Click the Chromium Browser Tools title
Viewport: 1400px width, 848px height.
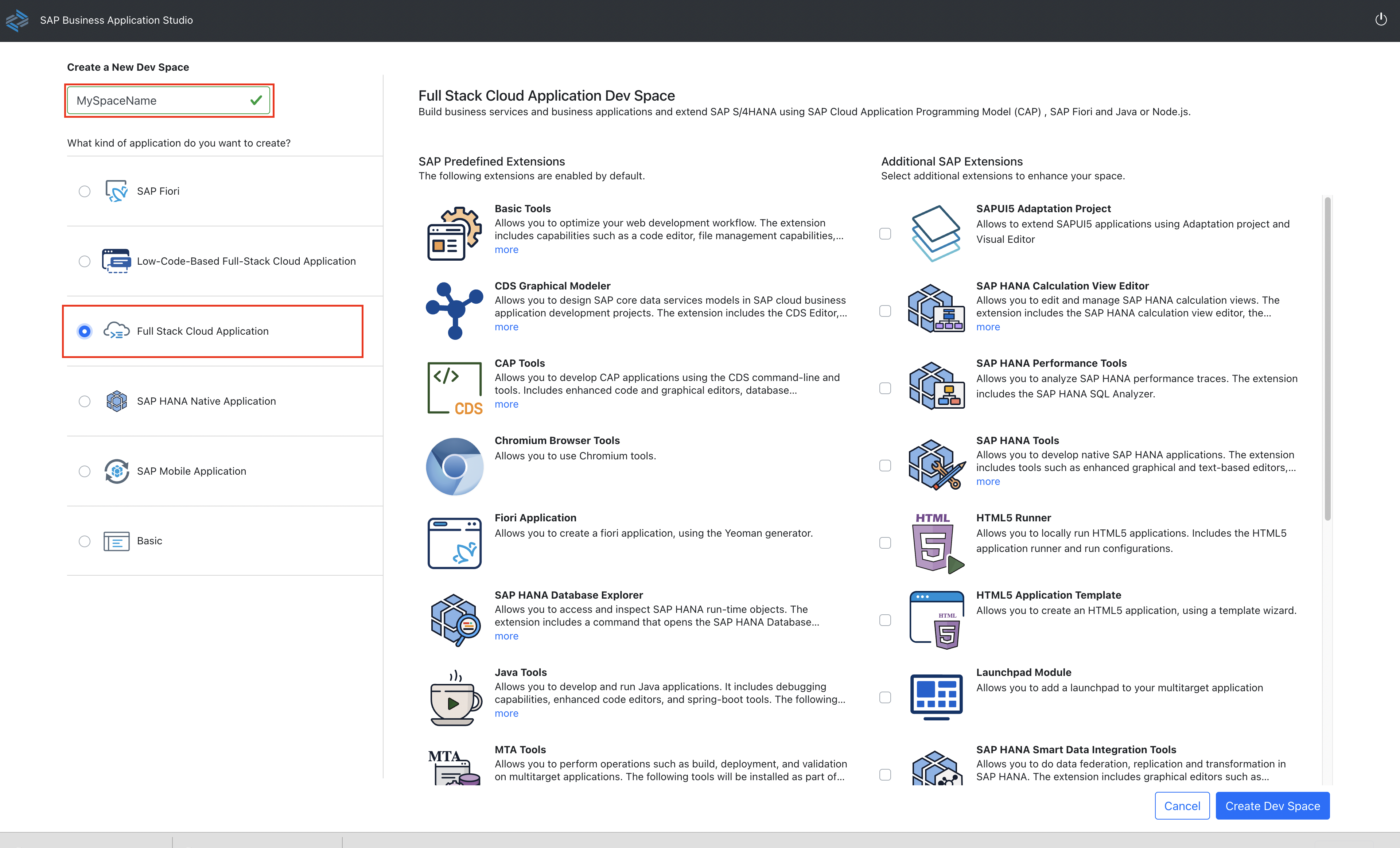(x=557, y=441)
